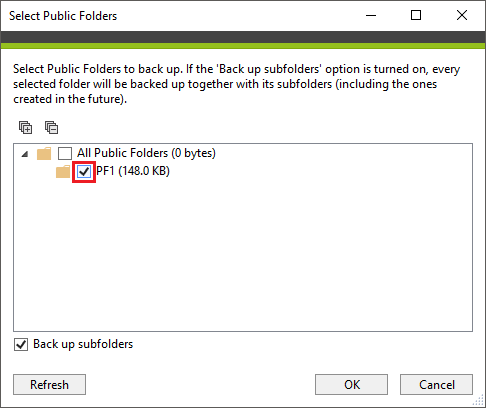The height and width of the screenshot is (408, 486).
Task: Click the window resize grip
Action: coord(479,401)
